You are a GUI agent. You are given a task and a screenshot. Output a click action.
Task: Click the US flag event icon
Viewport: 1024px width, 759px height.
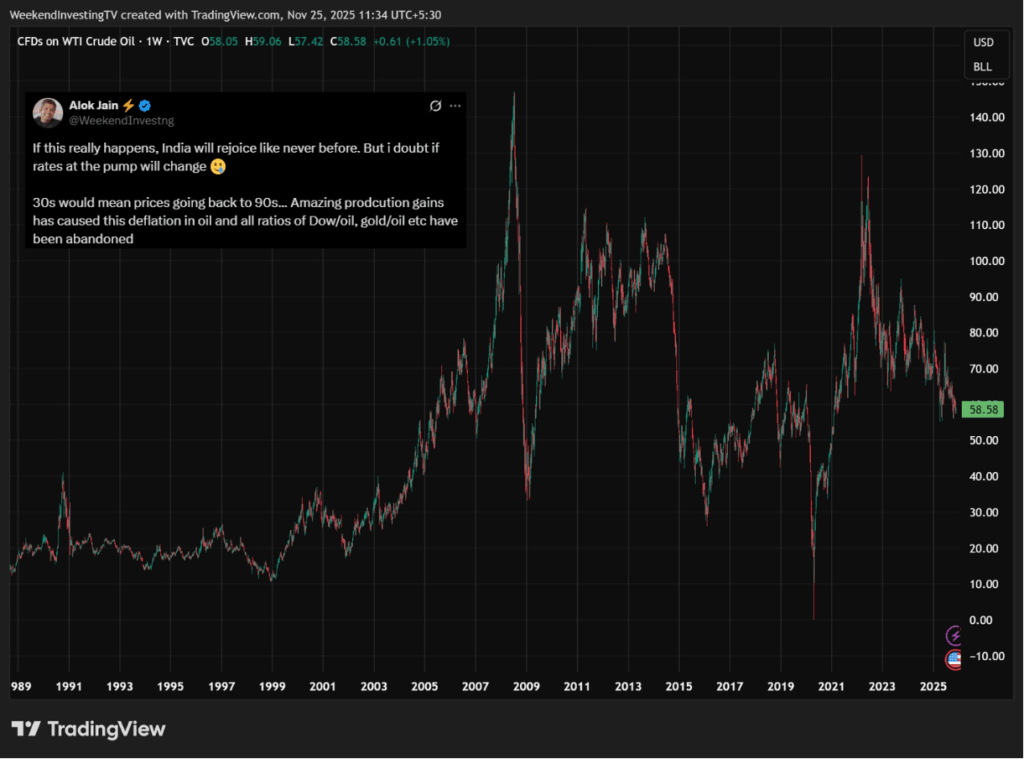[954, 659]
